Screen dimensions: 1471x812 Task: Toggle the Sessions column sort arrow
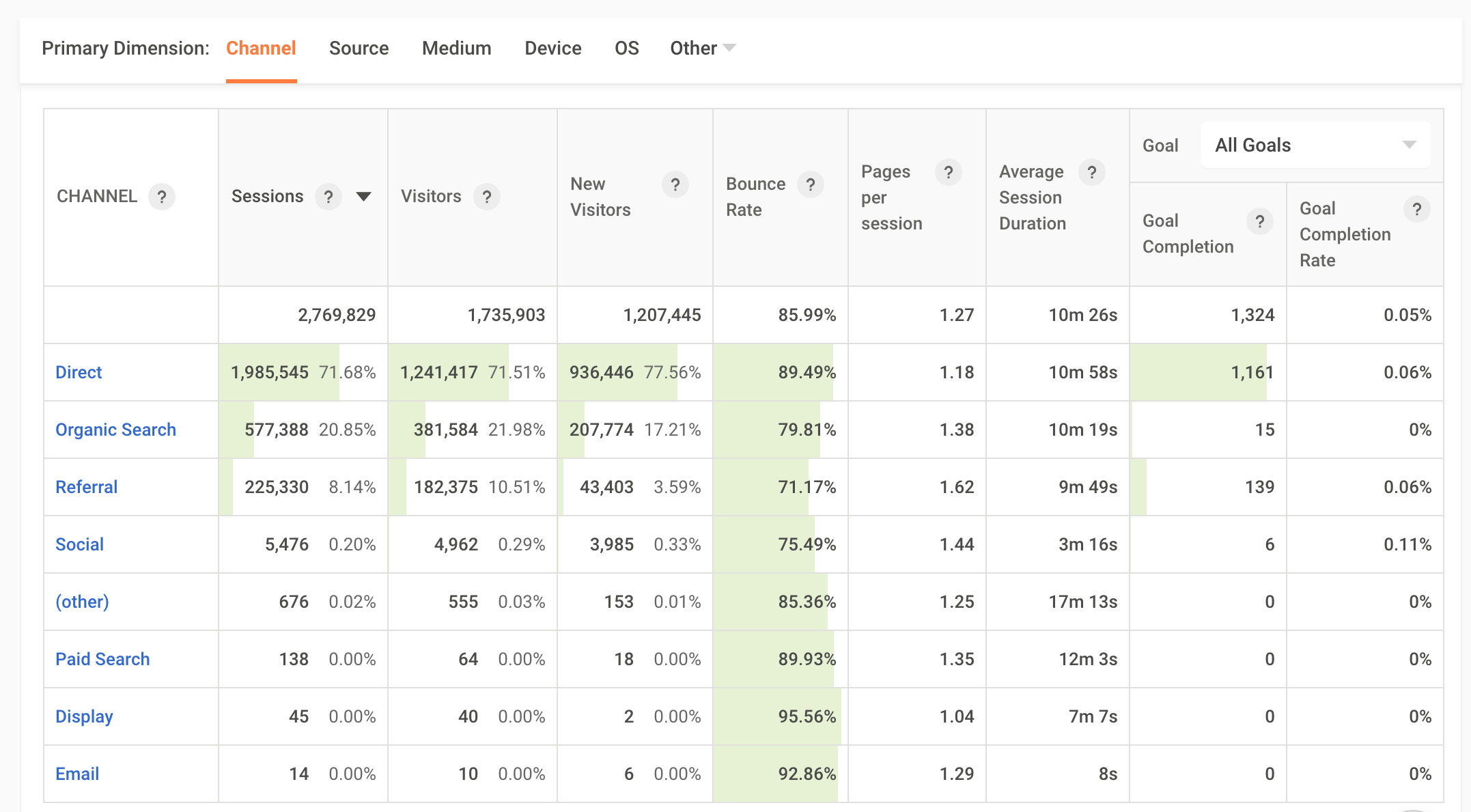(364, 197)
